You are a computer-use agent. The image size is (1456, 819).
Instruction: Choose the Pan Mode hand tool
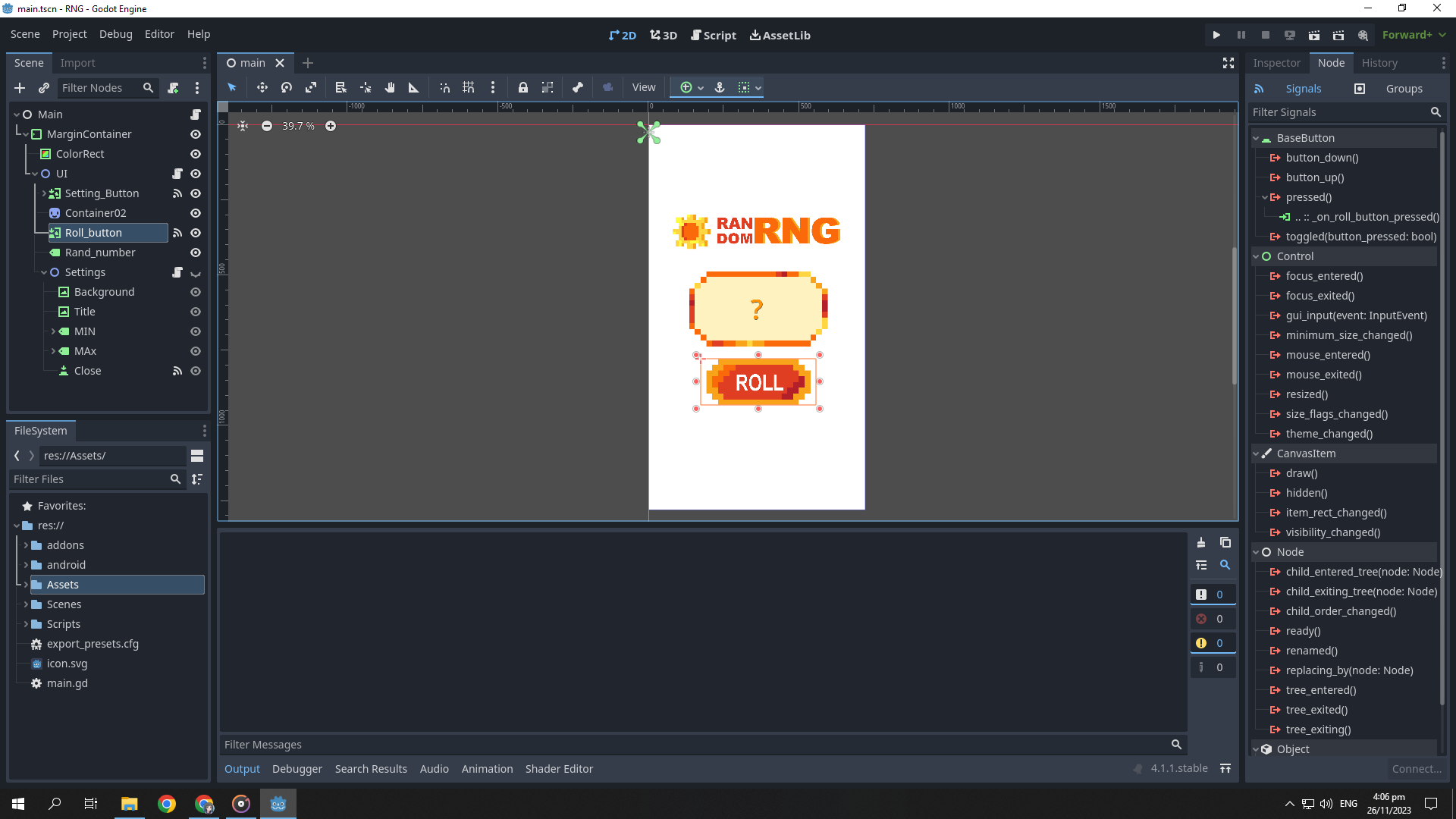[x=390, y=87]
